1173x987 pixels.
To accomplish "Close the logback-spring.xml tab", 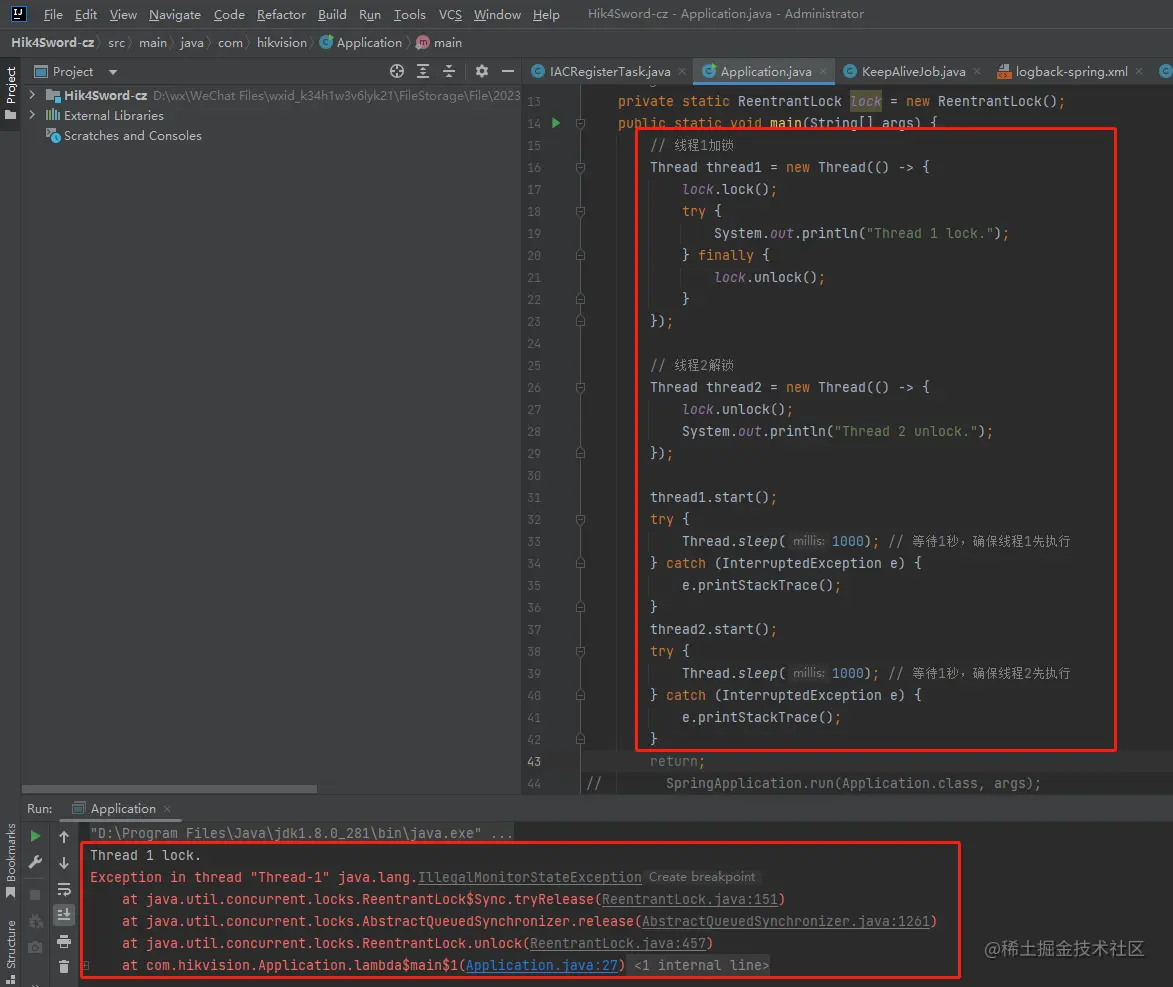I will tap(1139, 71).
